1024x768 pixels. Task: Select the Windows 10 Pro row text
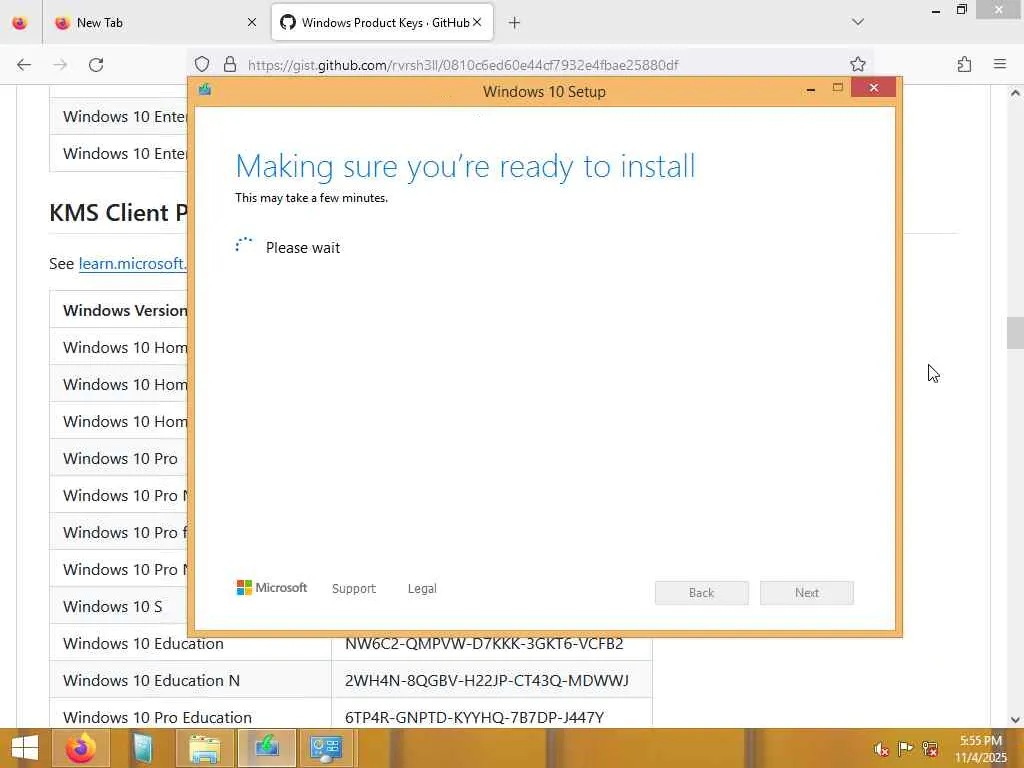(x=120, y=458)
